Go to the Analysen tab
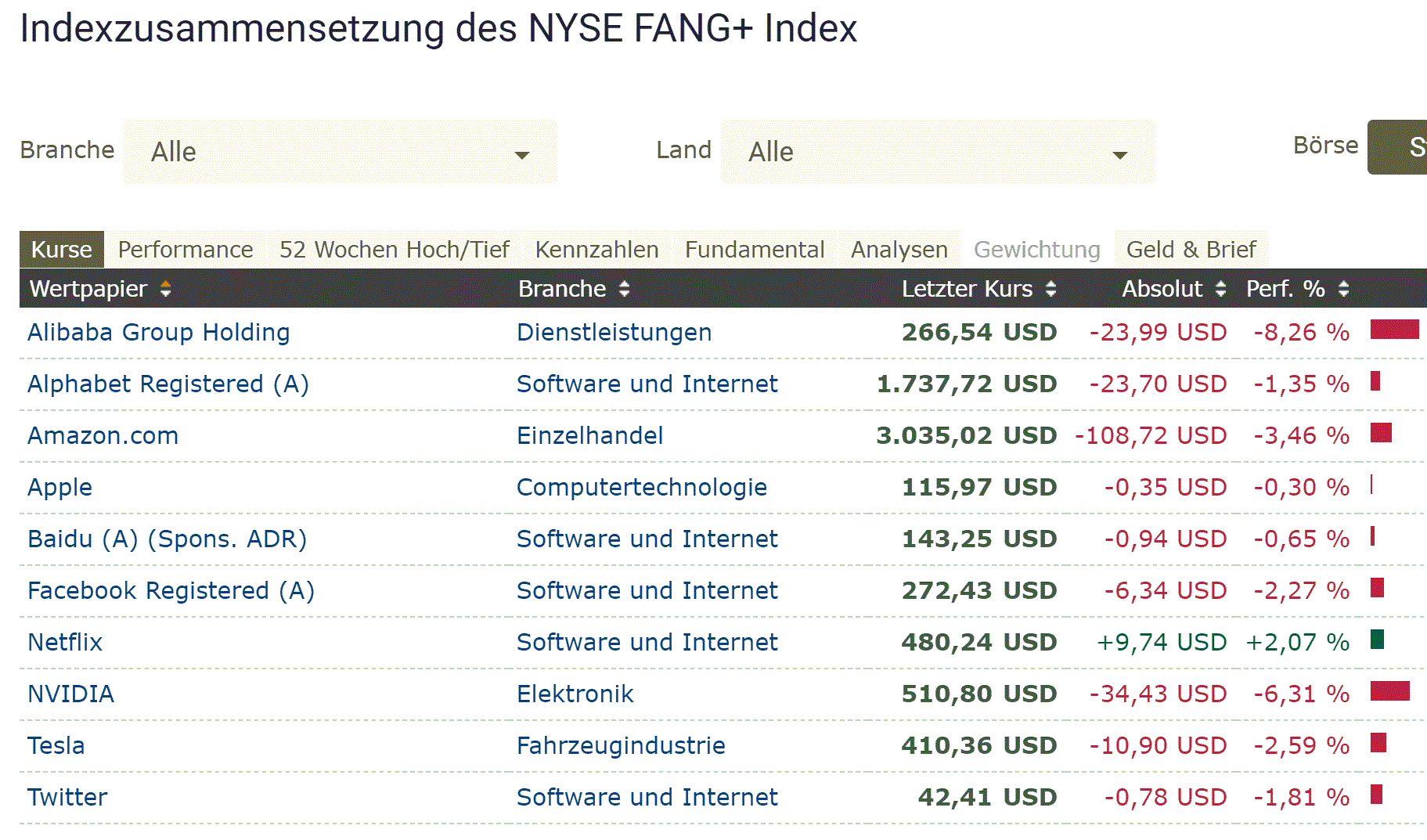This screenshot has height=840, width=1427. point(899,250)
